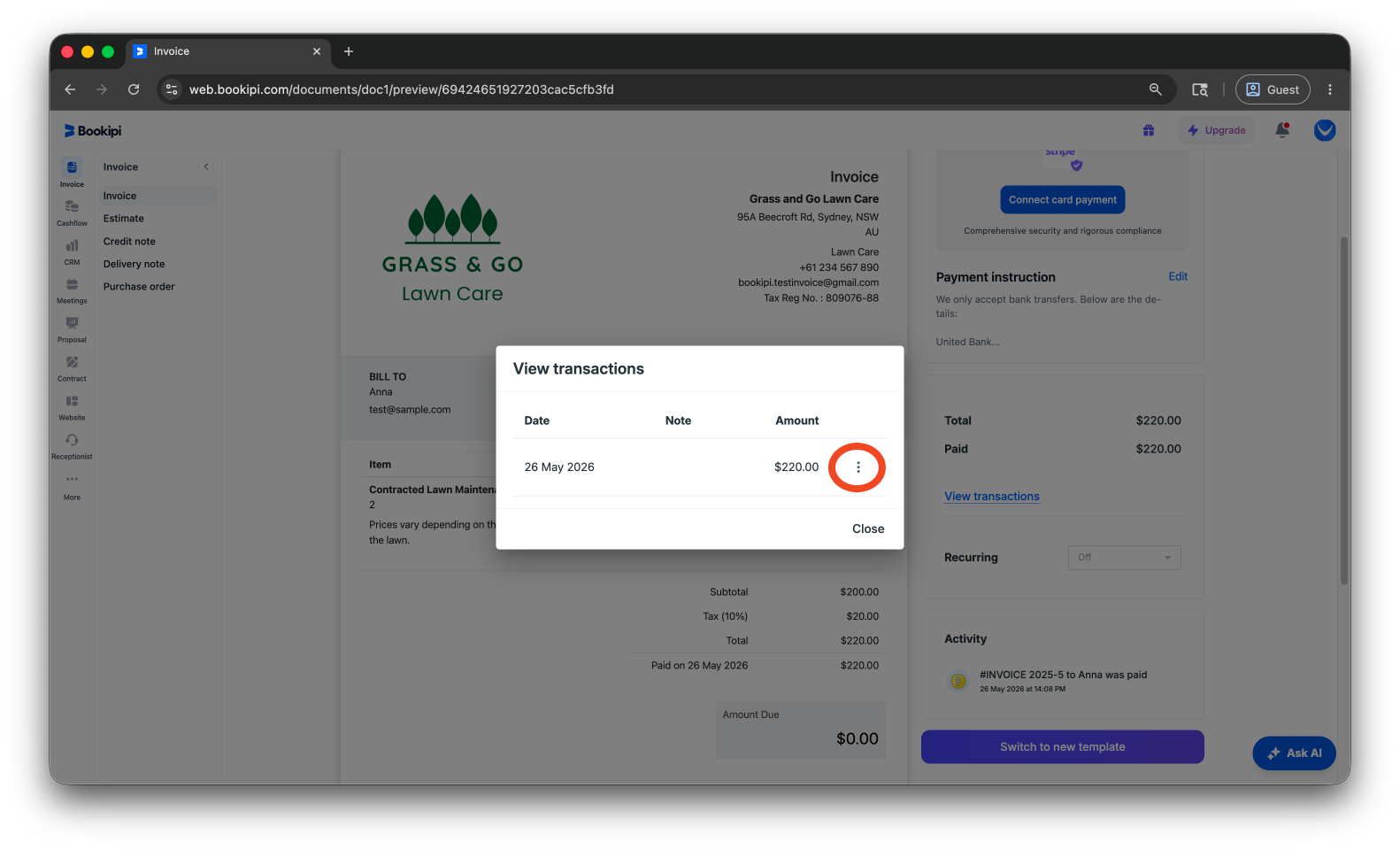Image resolution: width=1400 pixels, height=850 pixels.
Task: Click the Bookipi logo
Action: (93, 131)
